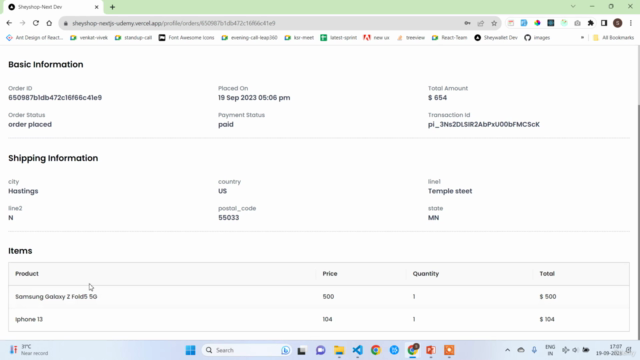The height and width of the screenshot is (360, 640).
Task: Open the venkat-vivek bookmark
Action: pyautogui.click(x=89, y=38)
